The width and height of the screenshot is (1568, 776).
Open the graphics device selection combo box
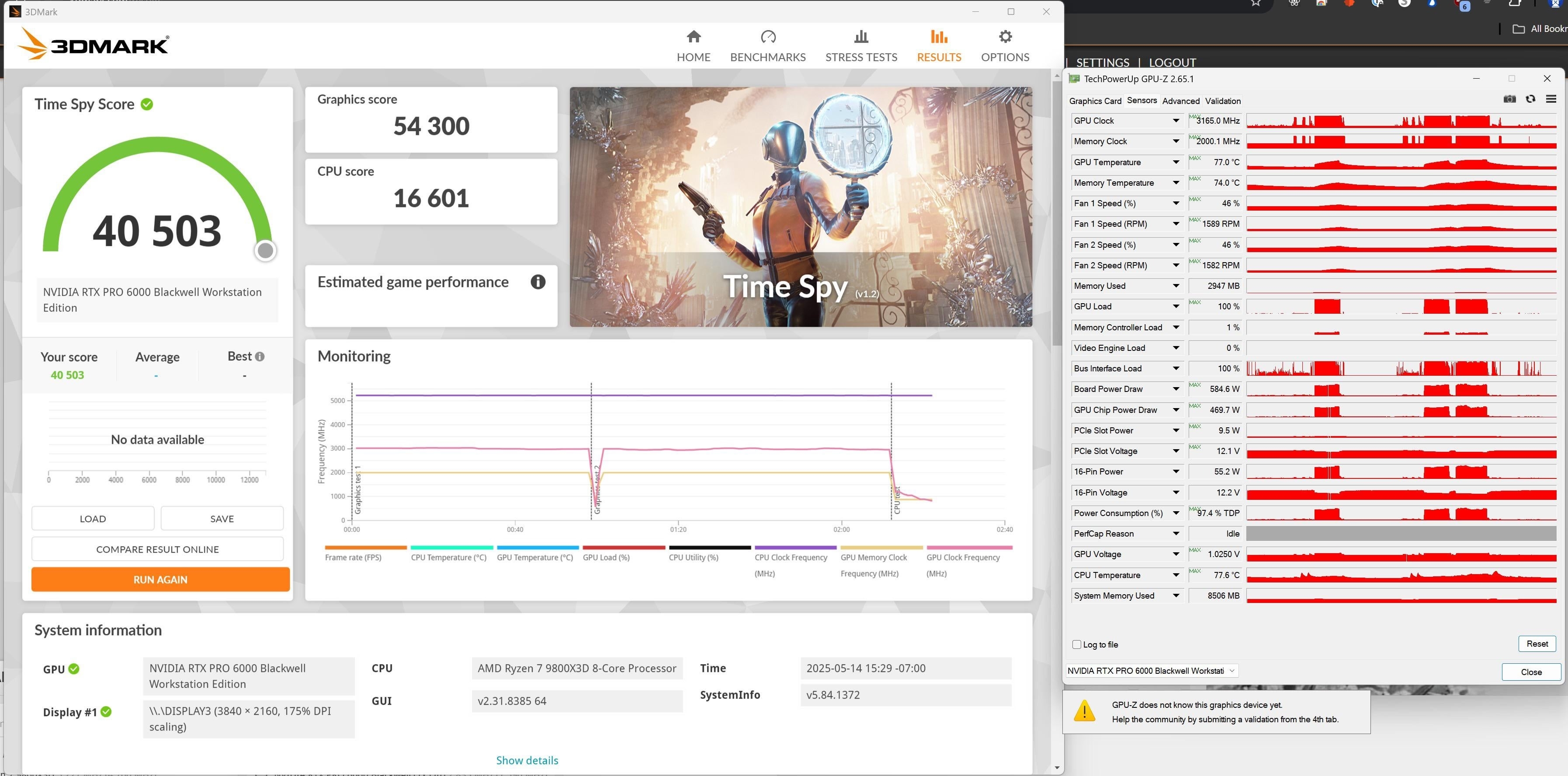pyautogui.click(x=1151, y=671)
